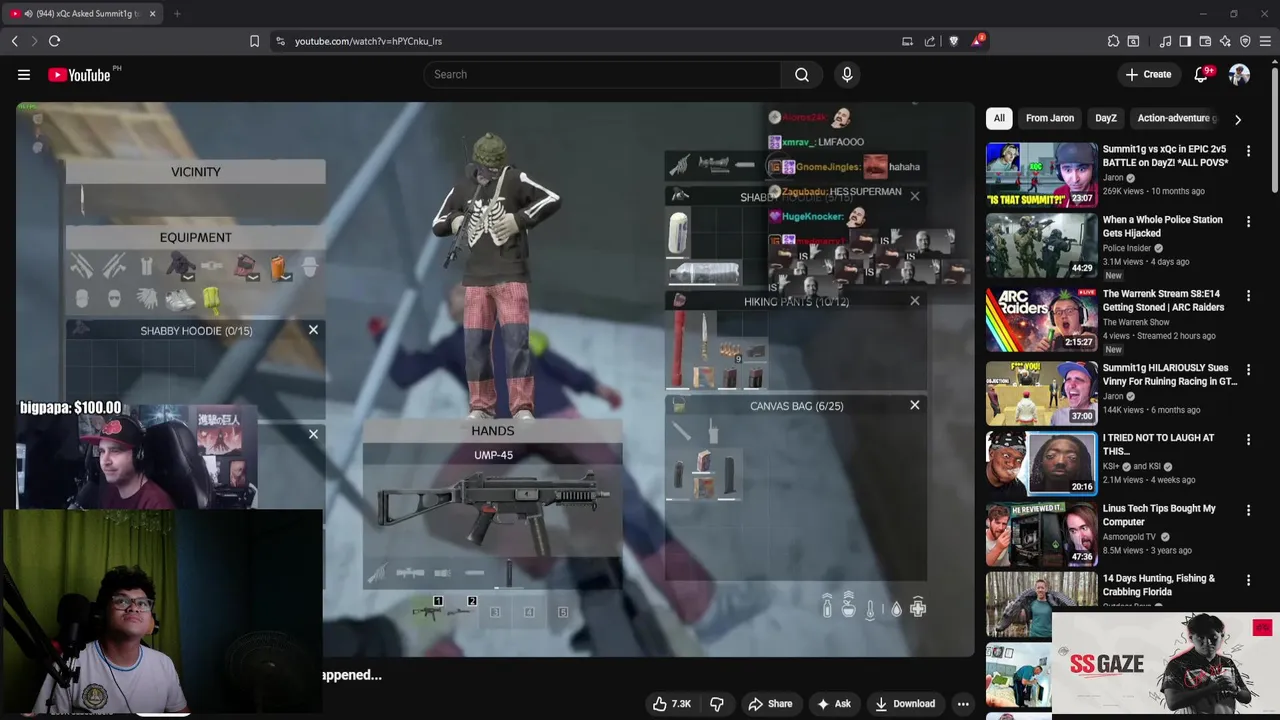Dislike this video
Image resolution: width=1280 pixels, height=720 pixels.
(x=717, y=704)
